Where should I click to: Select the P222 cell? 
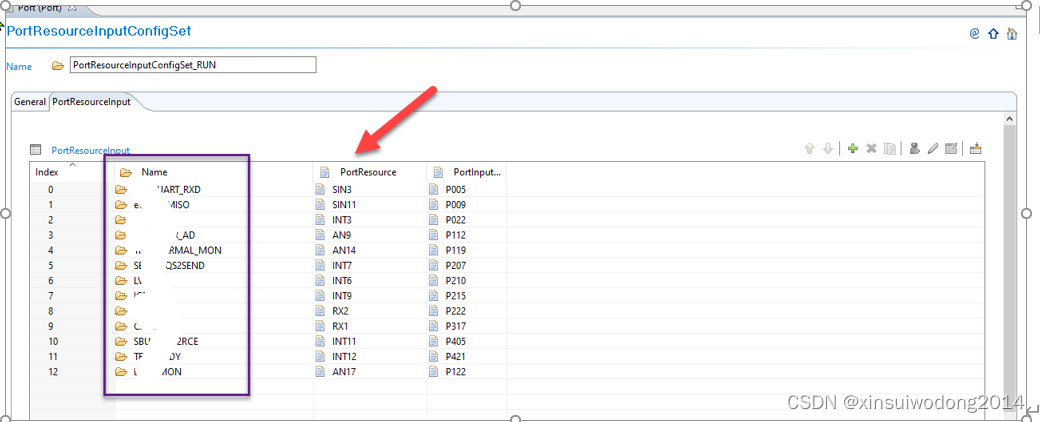click(x=456, y=311)
